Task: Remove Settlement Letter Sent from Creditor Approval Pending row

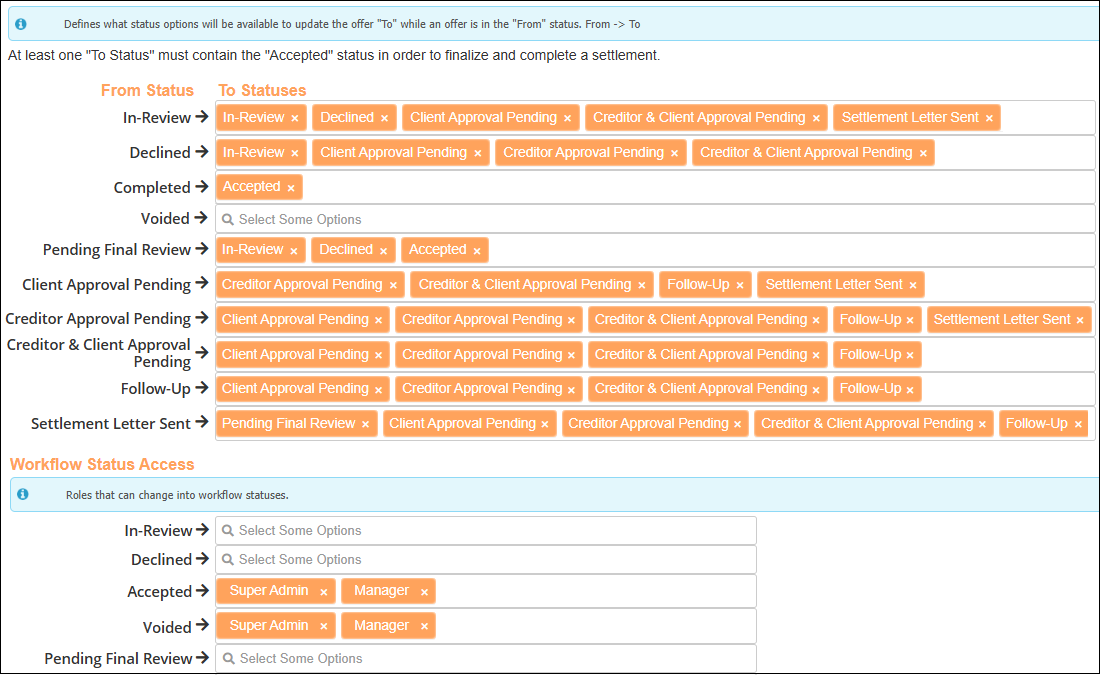Action: 1080,320
